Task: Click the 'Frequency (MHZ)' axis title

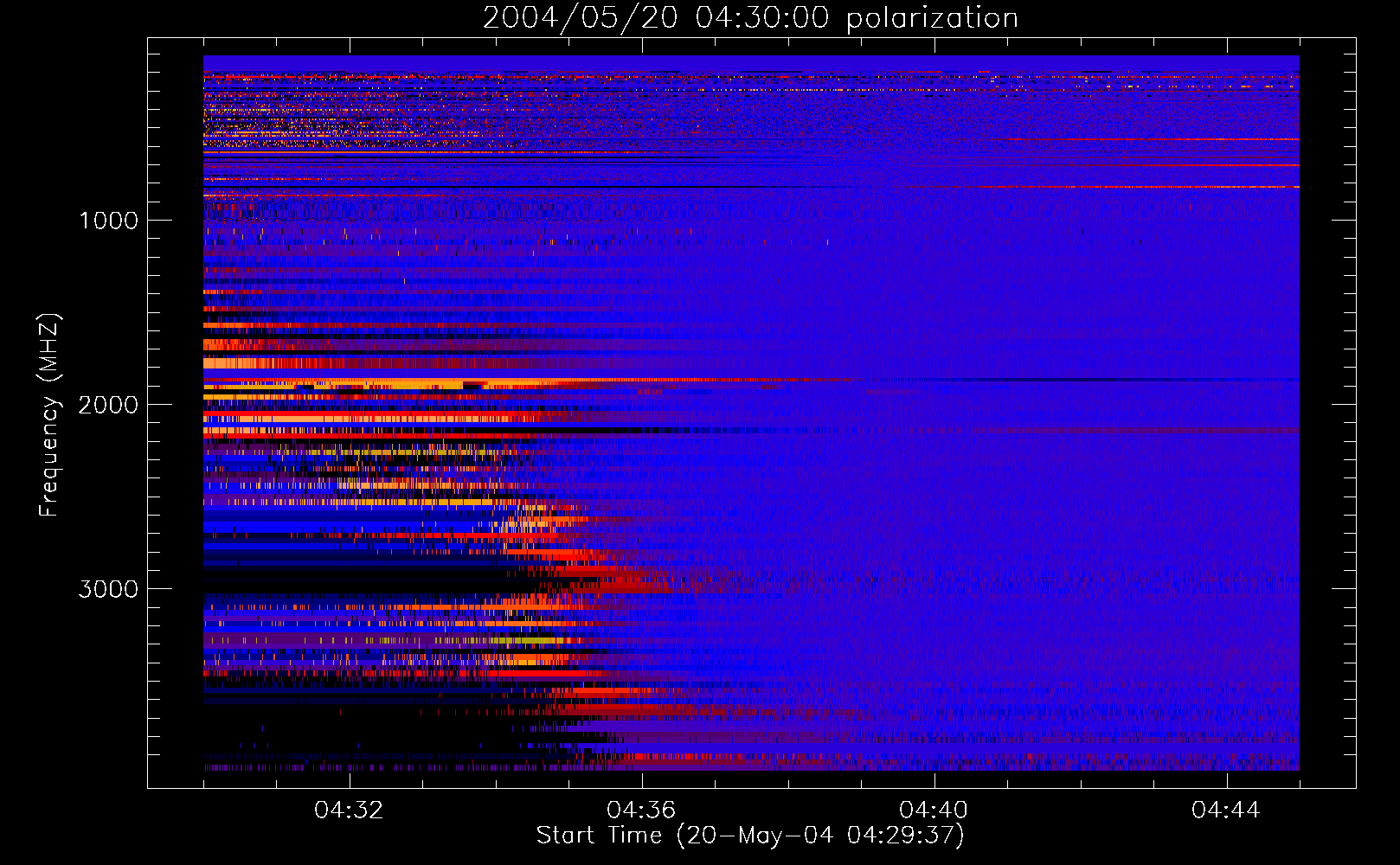Action: 49,415
